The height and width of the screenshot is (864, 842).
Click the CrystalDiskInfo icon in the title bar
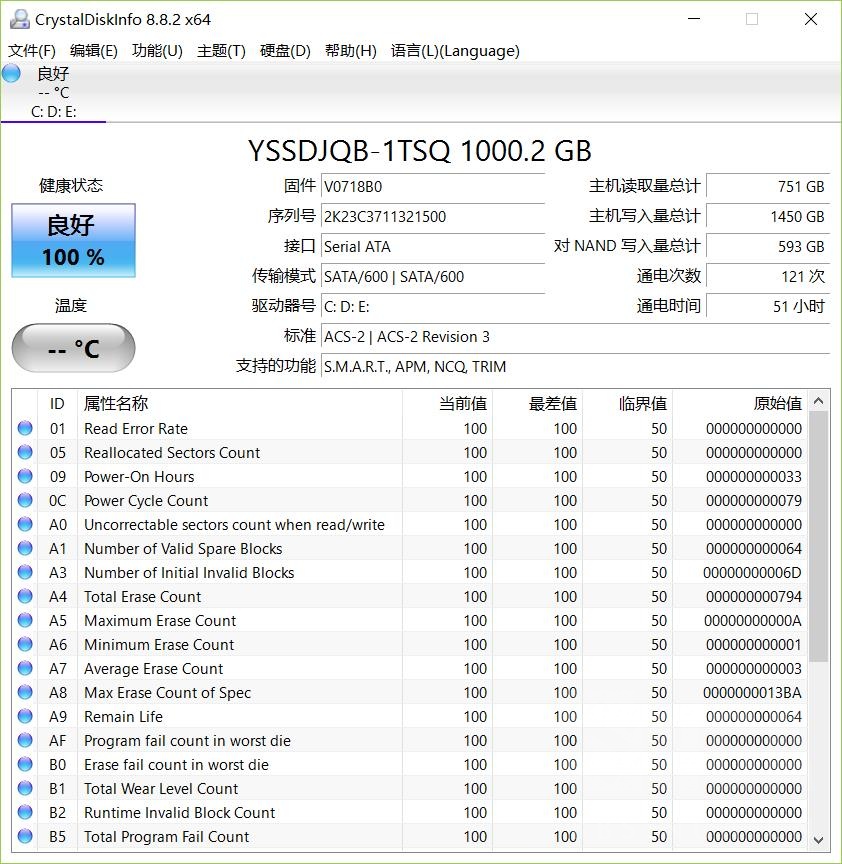click(x=22, y=19)
